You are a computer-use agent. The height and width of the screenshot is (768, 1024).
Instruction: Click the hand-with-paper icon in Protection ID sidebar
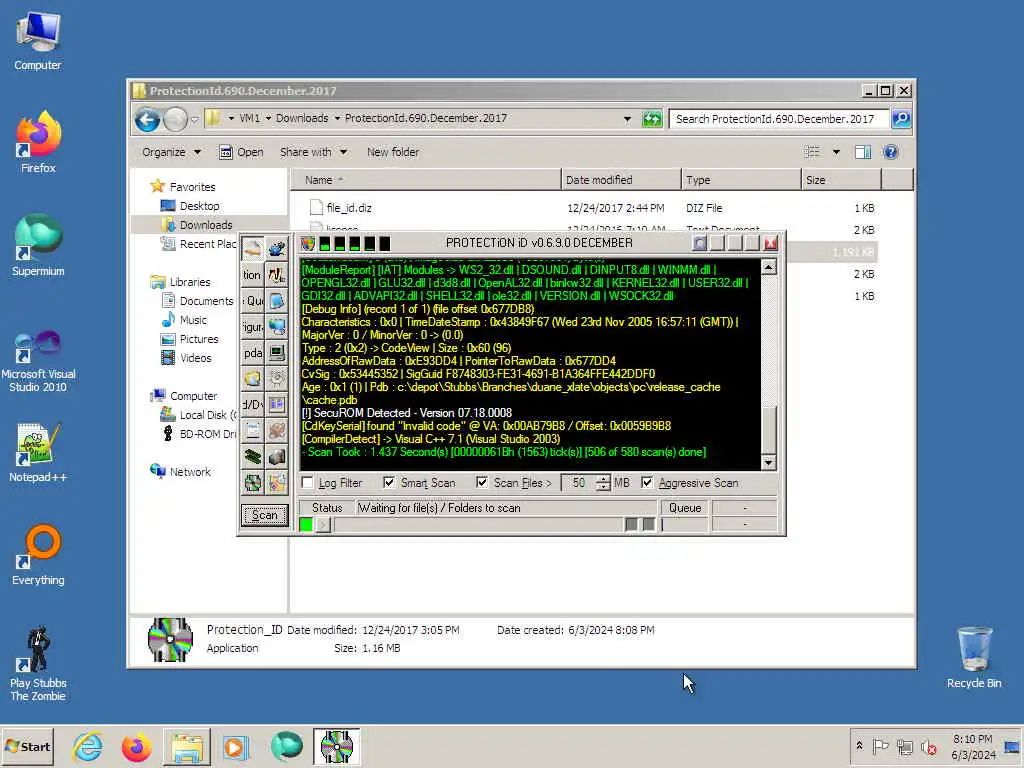[x=253, y=249]
